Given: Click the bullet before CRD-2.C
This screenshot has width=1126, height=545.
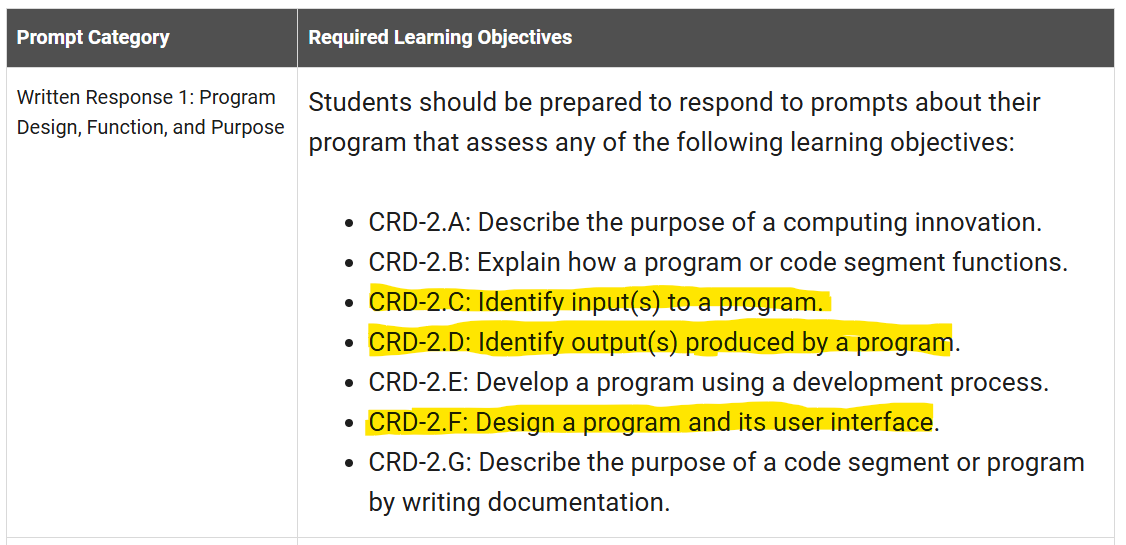Looking at the screenshot, I should (349, 304).
